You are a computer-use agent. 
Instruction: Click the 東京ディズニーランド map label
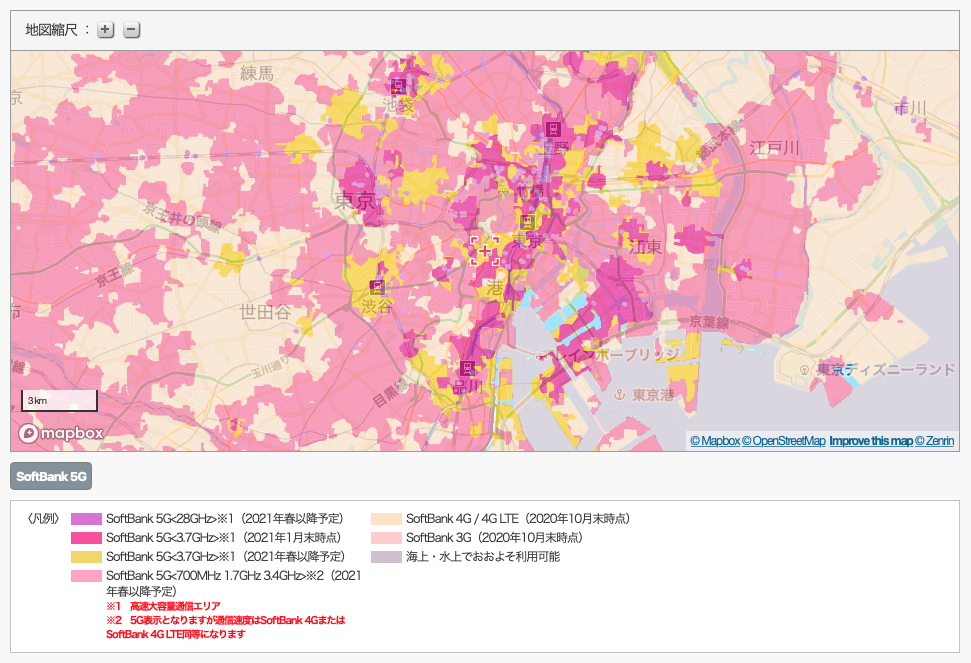coord(886,370)
